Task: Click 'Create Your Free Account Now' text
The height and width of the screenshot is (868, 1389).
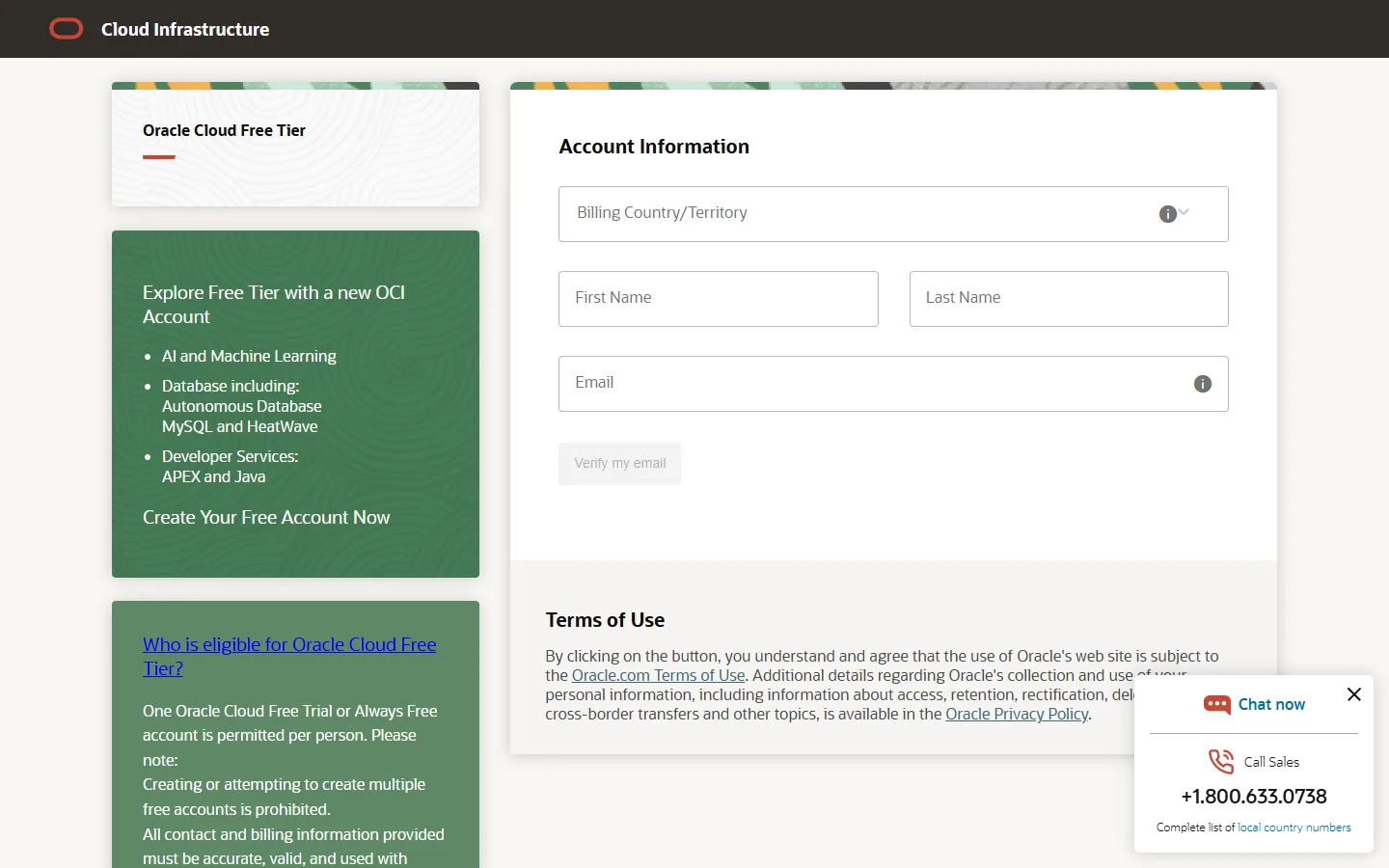Action: point(266,518)
